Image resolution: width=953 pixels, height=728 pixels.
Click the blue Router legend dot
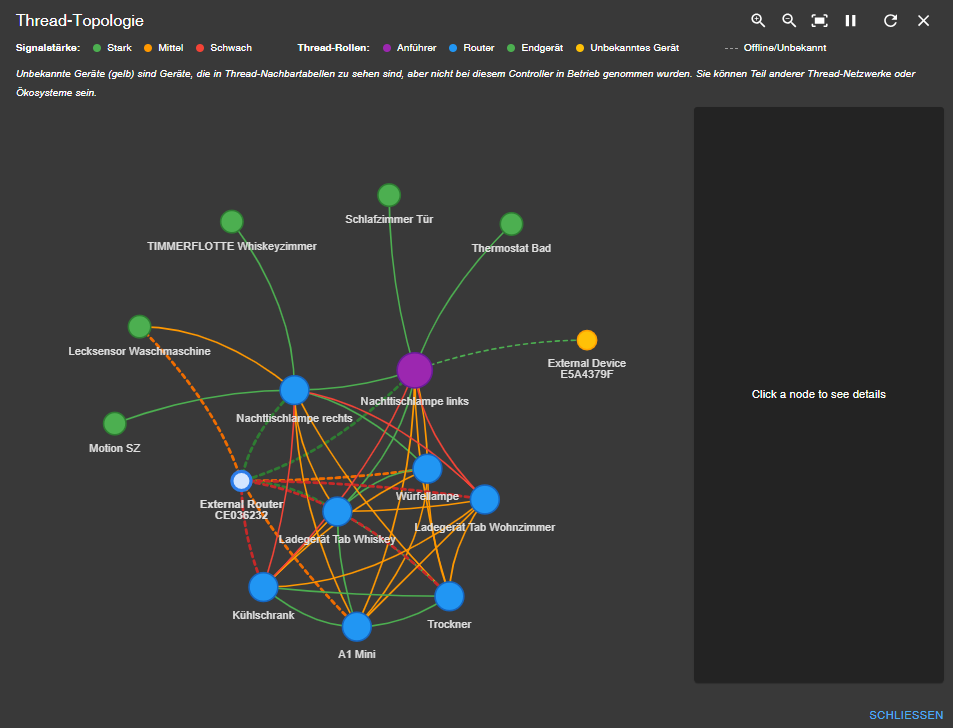(453, 48)
